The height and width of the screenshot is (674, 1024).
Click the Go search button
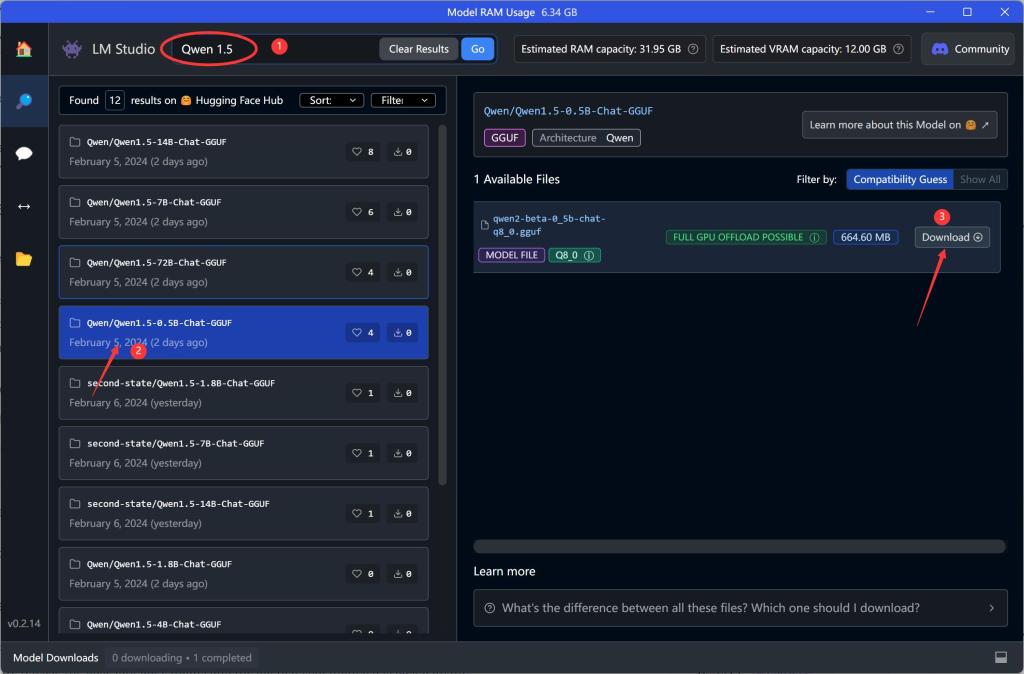[478, 49]
